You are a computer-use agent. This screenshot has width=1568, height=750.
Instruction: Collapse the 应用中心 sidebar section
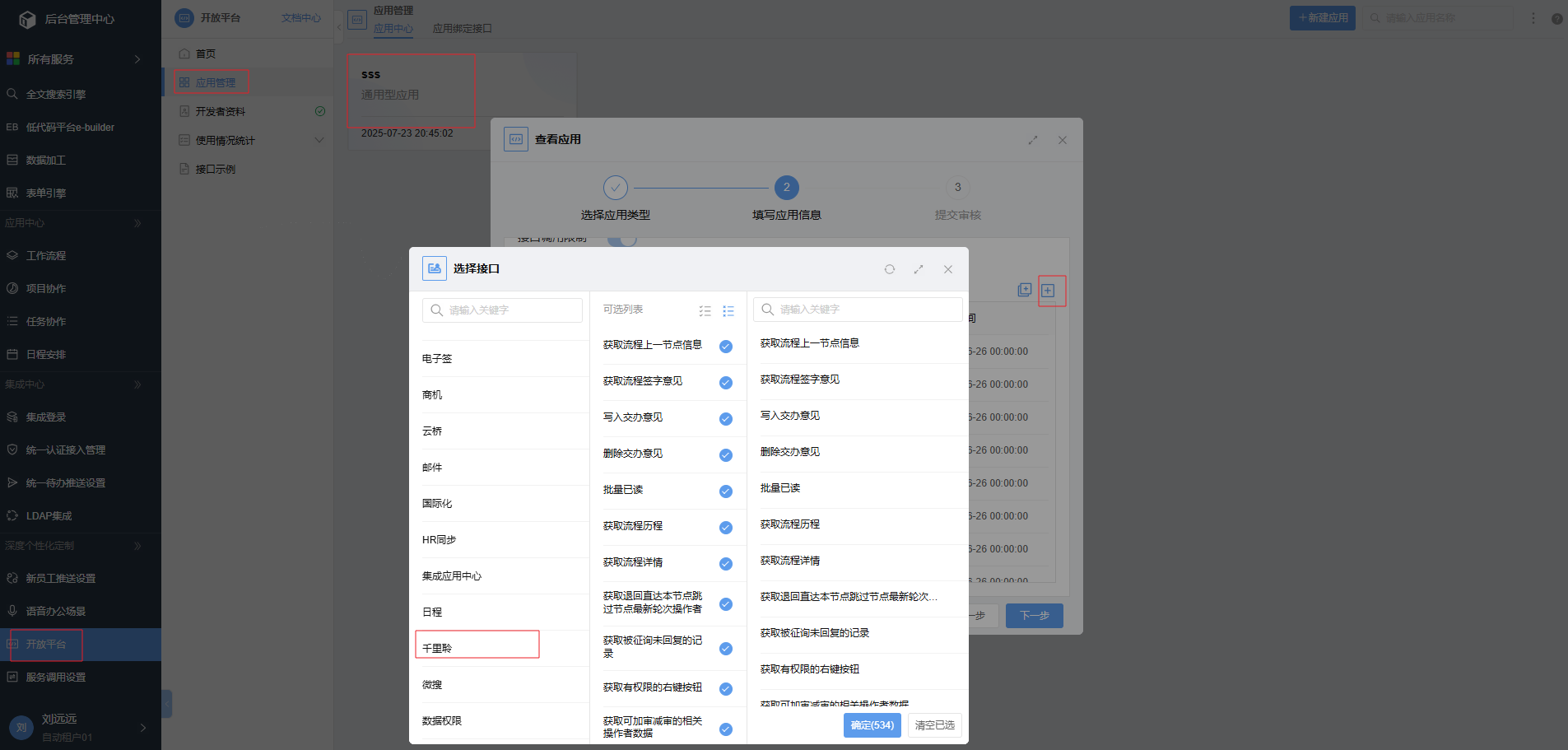(137, 223)
